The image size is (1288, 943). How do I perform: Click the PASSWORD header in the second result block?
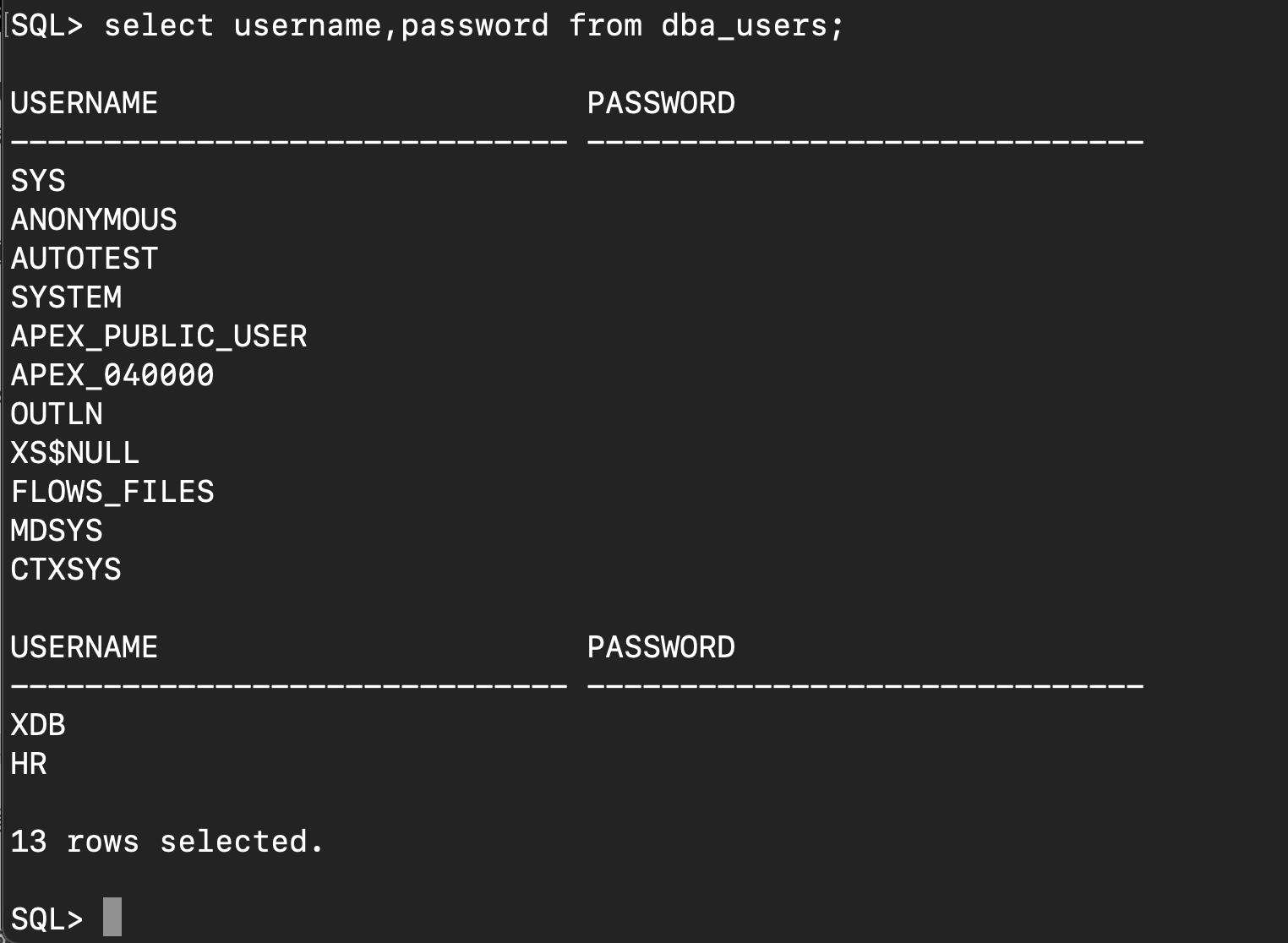click(x=661, y=647)
